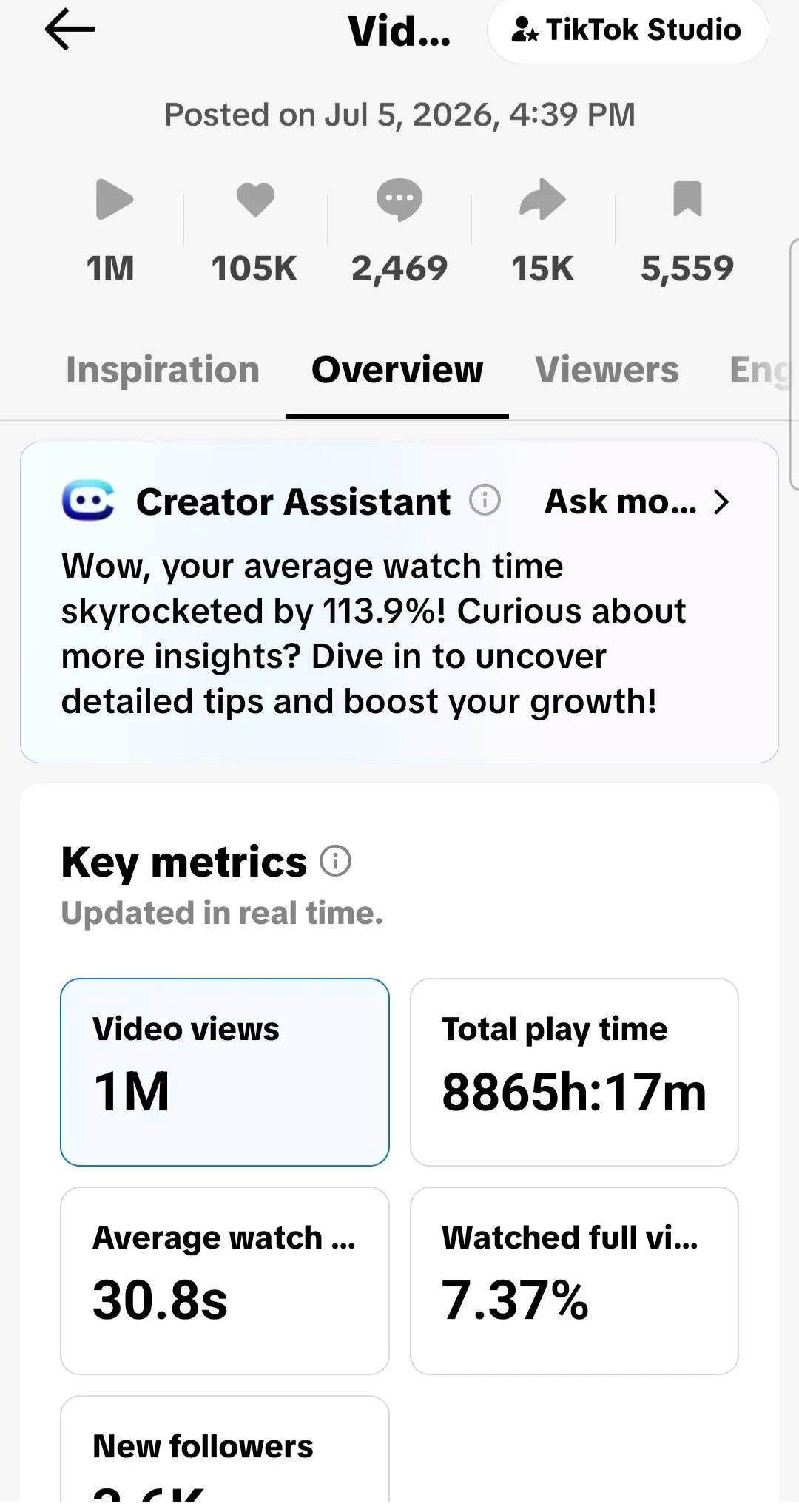Viewport: 799px width, 1512px height.
Task: Tap the bookmark saves icon
Action: 687,198
